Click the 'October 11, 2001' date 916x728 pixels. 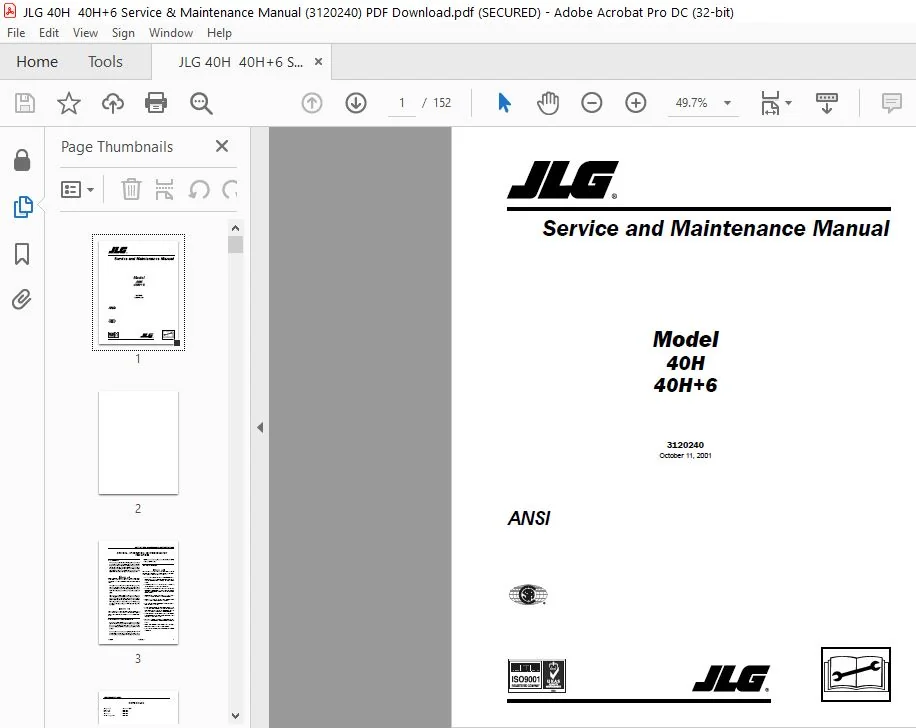click(x=685, y=455)
